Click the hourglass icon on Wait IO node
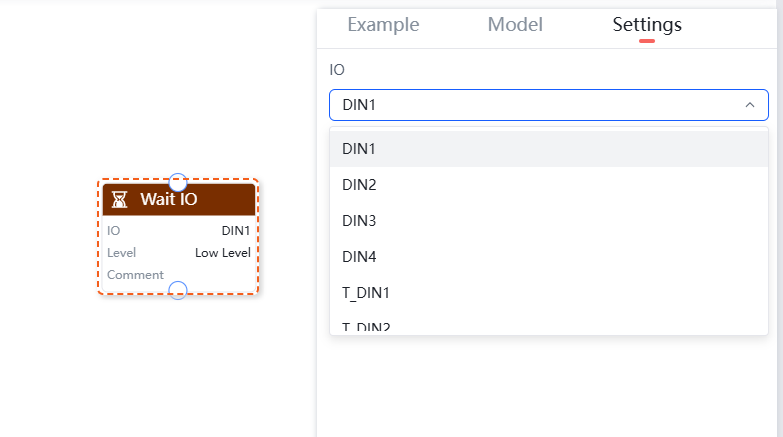Image resolution: width=783 pixels, height=437 pixels. click(x=119, y=199)
